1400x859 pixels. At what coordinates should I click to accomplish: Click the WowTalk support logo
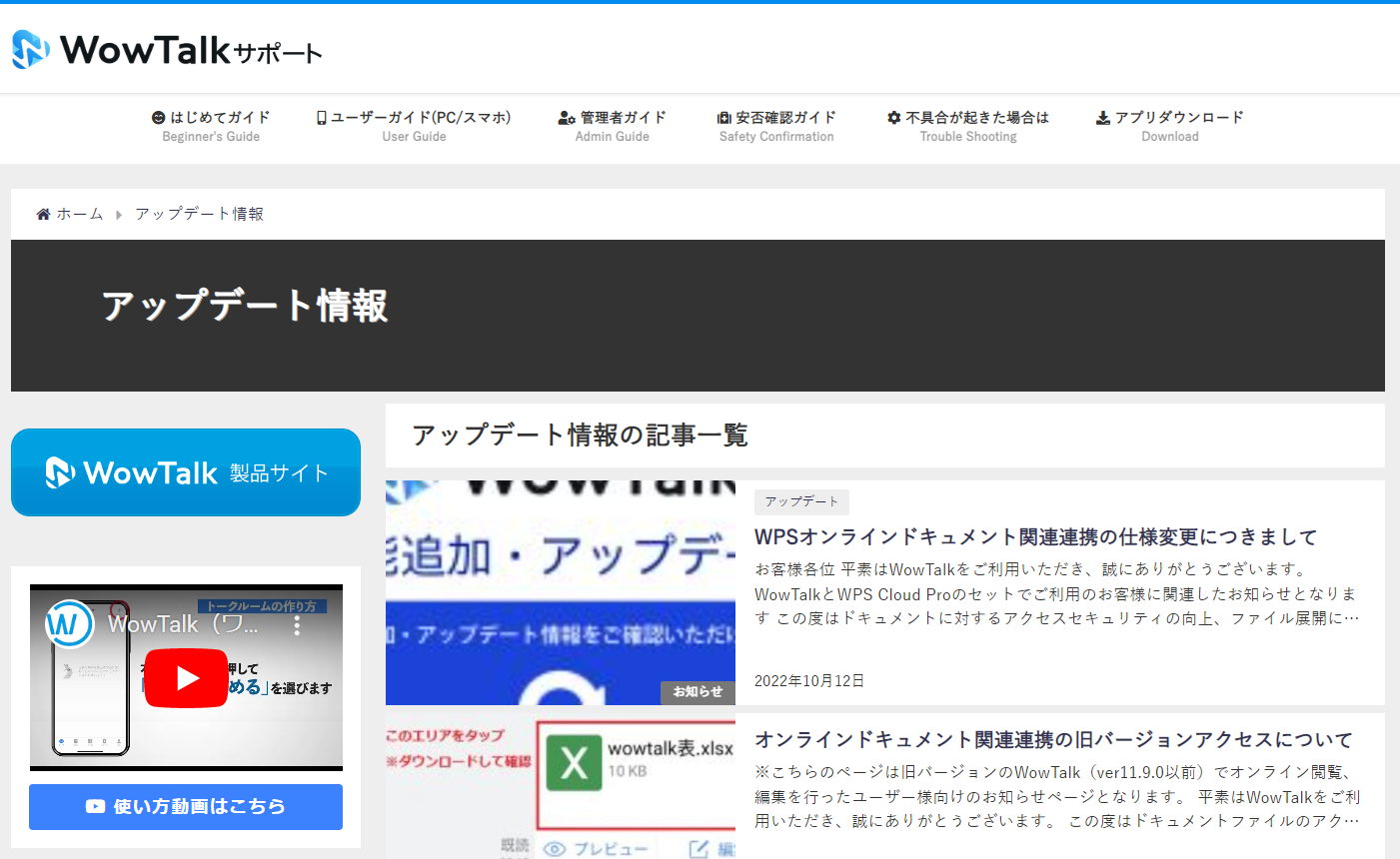point(167,49)
